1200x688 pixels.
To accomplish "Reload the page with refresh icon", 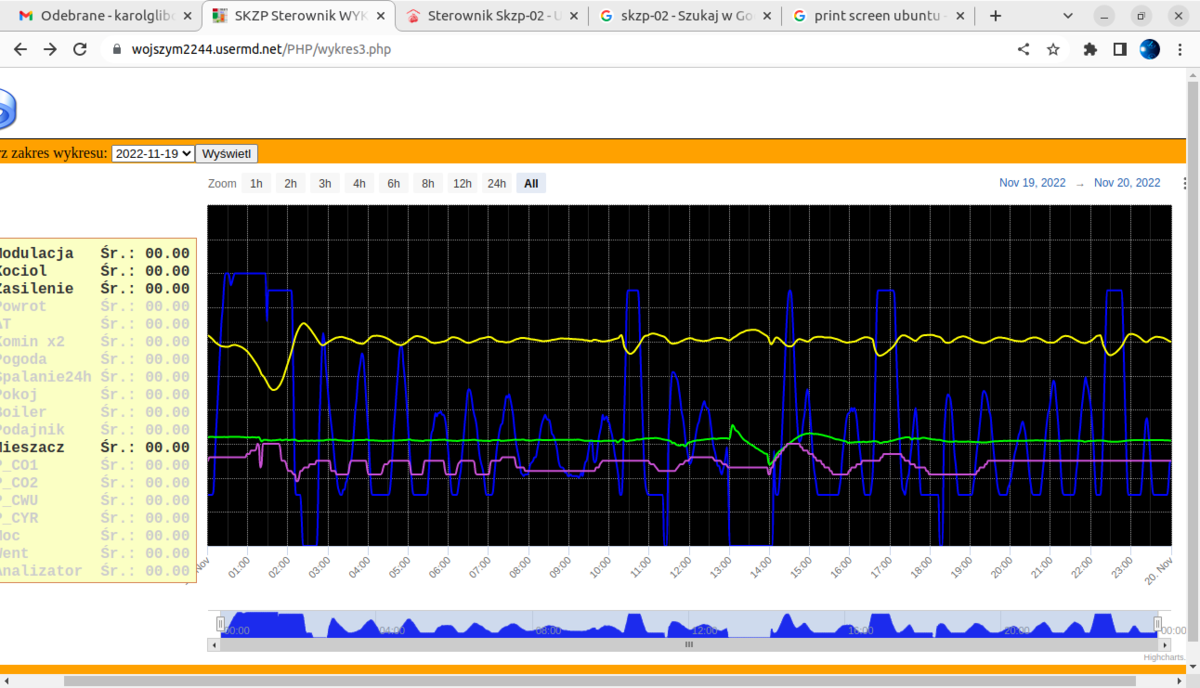I will click(x=81, y=49).
